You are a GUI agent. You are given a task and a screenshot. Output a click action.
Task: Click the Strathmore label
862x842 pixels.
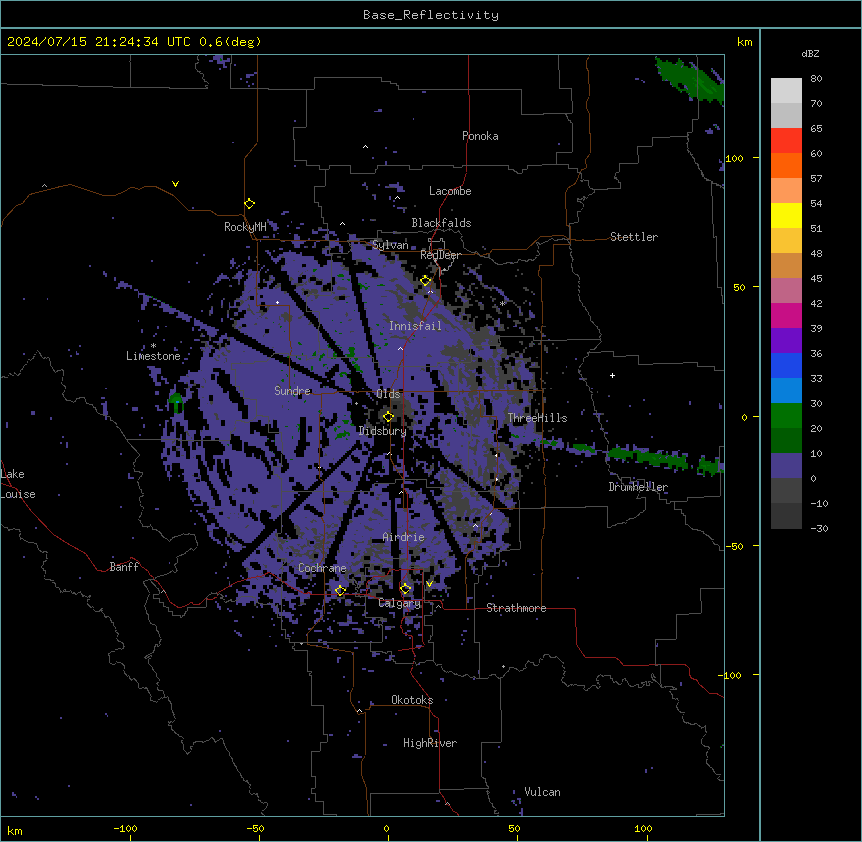click(516, 608)
